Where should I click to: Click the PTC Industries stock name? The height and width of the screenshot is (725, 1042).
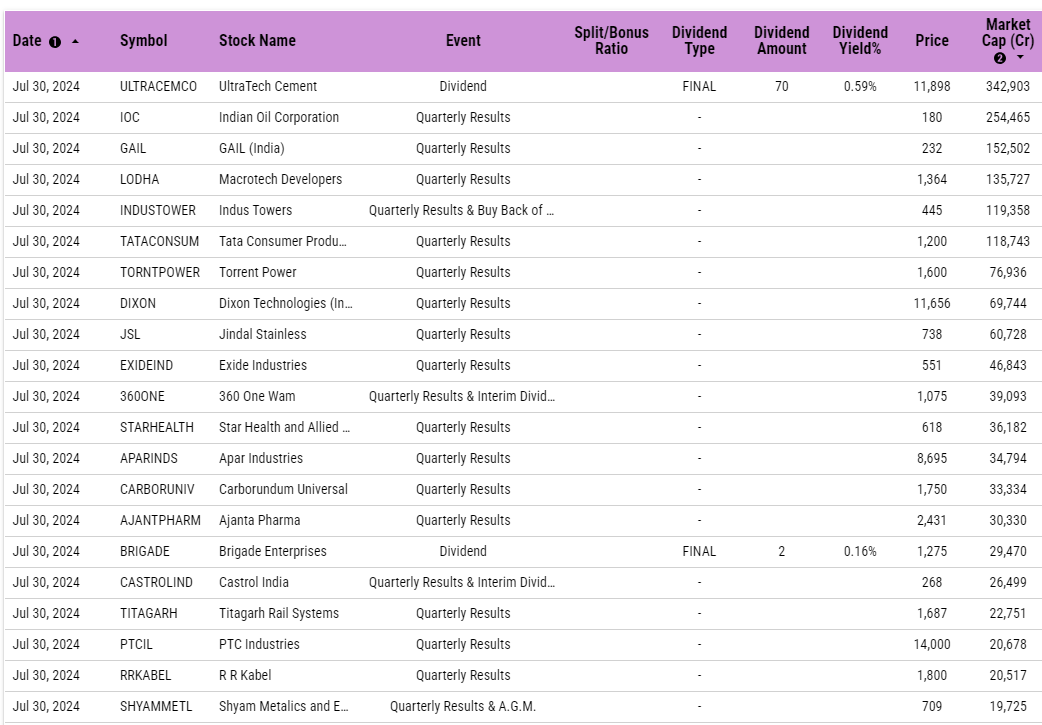tap(259, 645)
